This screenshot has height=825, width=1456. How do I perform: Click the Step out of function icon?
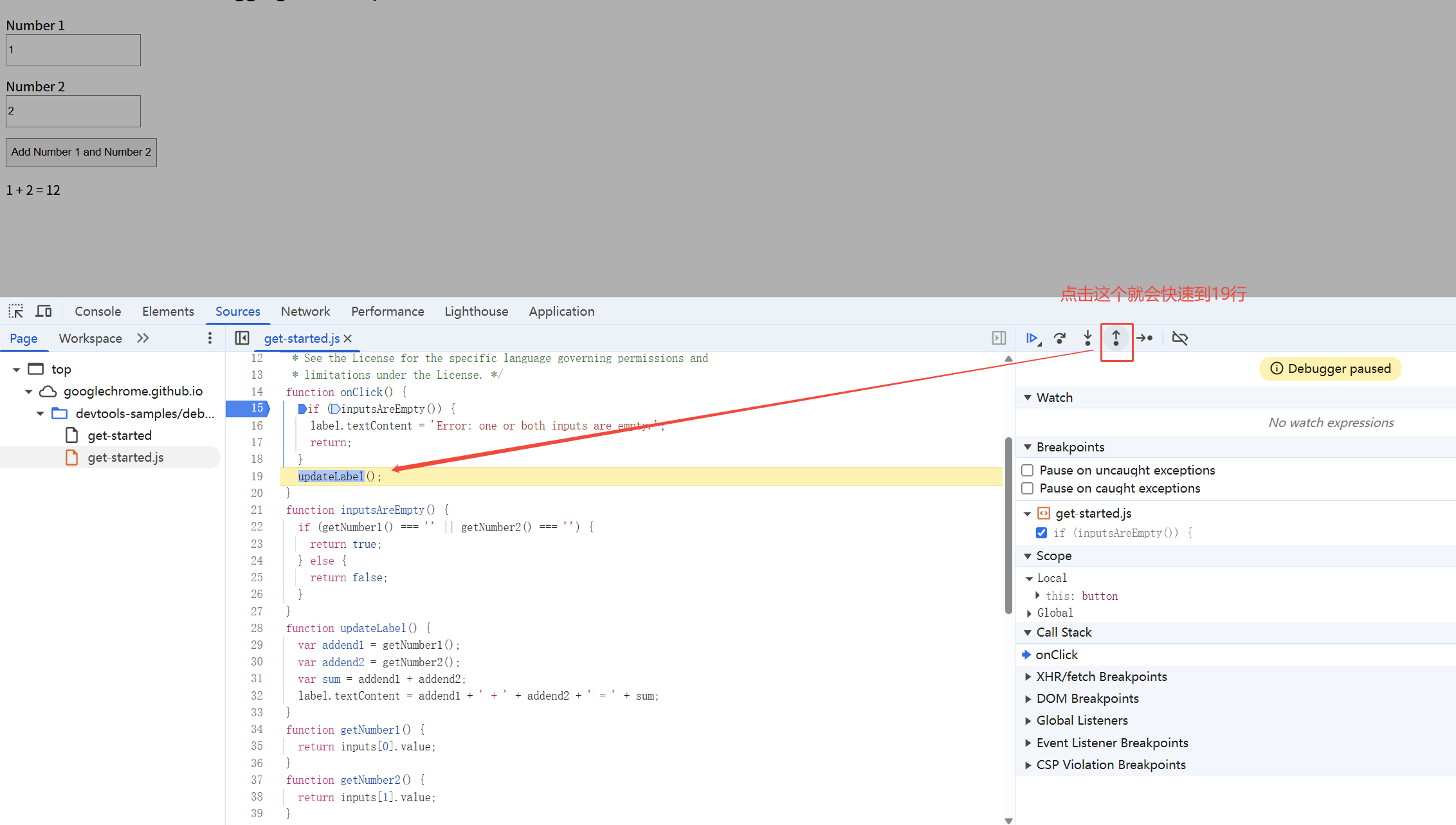(1116, 338)
